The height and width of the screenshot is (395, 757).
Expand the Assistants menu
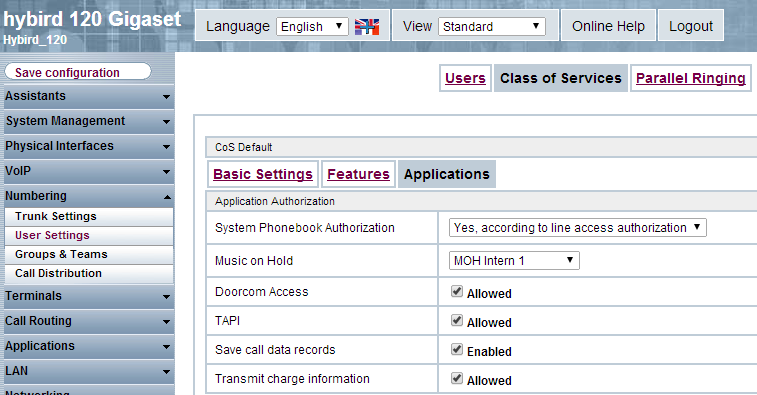click(x=89, y=96)
